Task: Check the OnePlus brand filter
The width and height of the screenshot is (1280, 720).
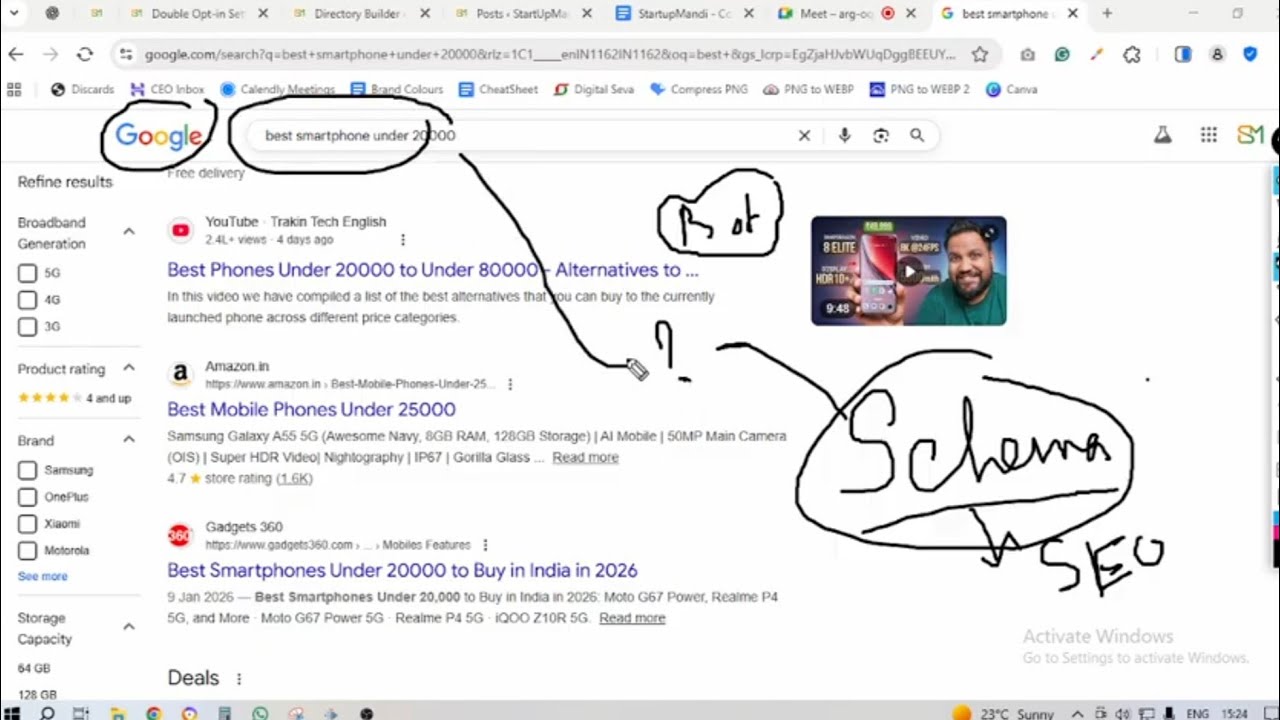Action: tap(27, 497)
